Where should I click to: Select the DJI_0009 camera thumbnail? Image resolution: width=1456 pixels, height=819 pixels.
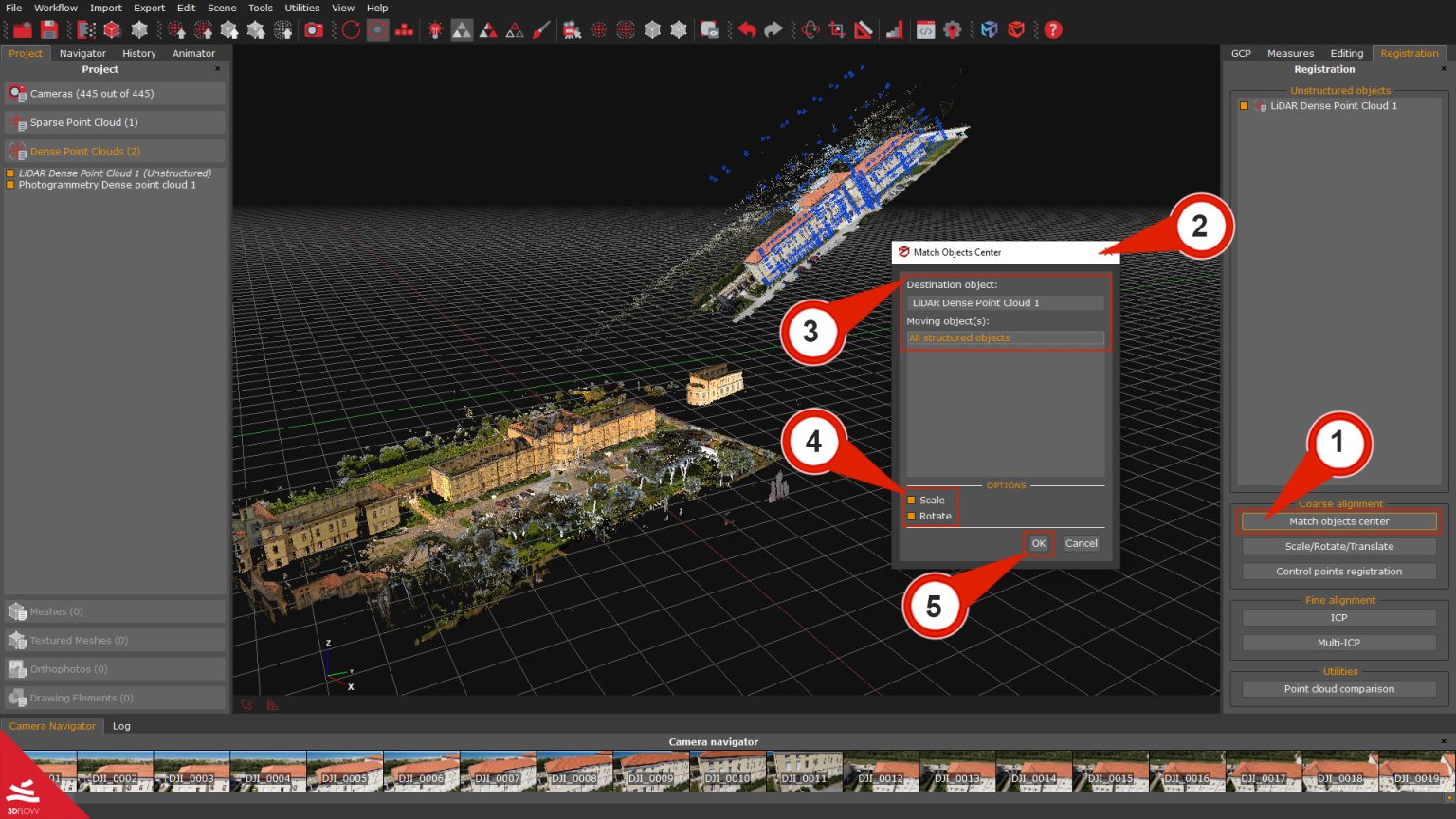(651, 771)
